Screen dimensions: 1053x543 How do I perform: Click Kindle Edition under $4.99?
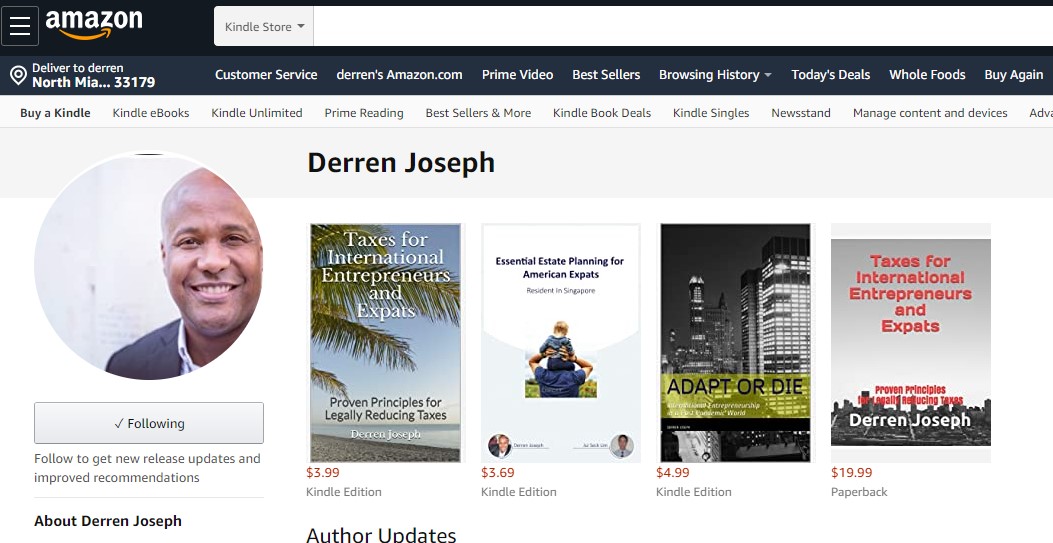[x=694, y=492]
